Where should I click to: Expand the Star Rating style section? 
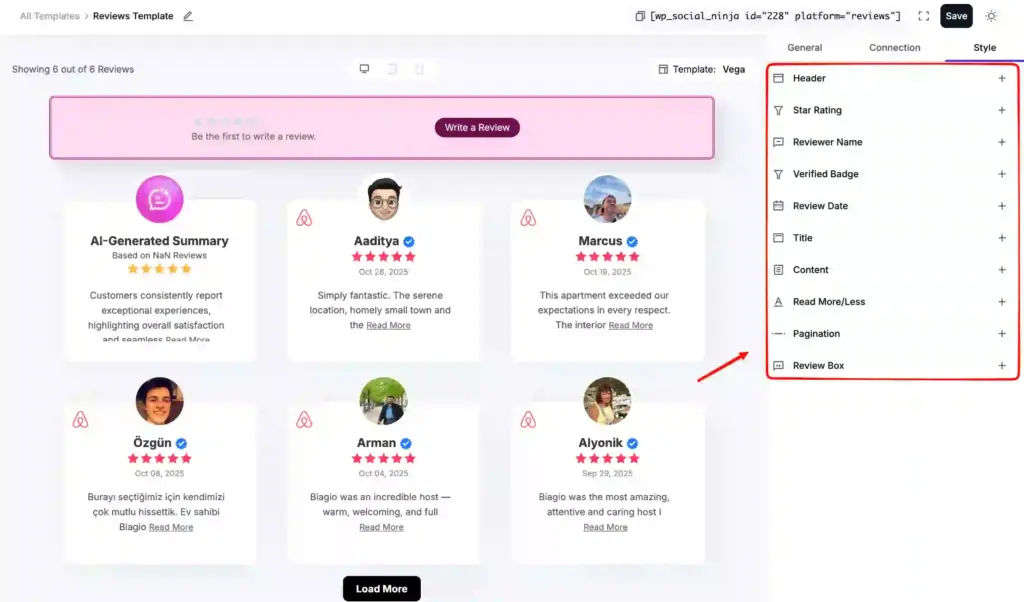1002,110
